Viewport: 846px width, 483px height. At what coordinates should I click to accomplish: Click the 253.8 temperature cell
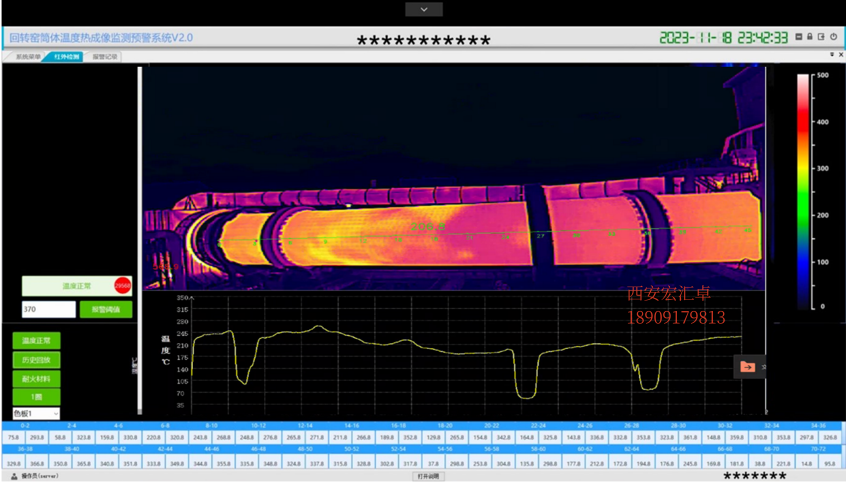[x=480, y=463]
